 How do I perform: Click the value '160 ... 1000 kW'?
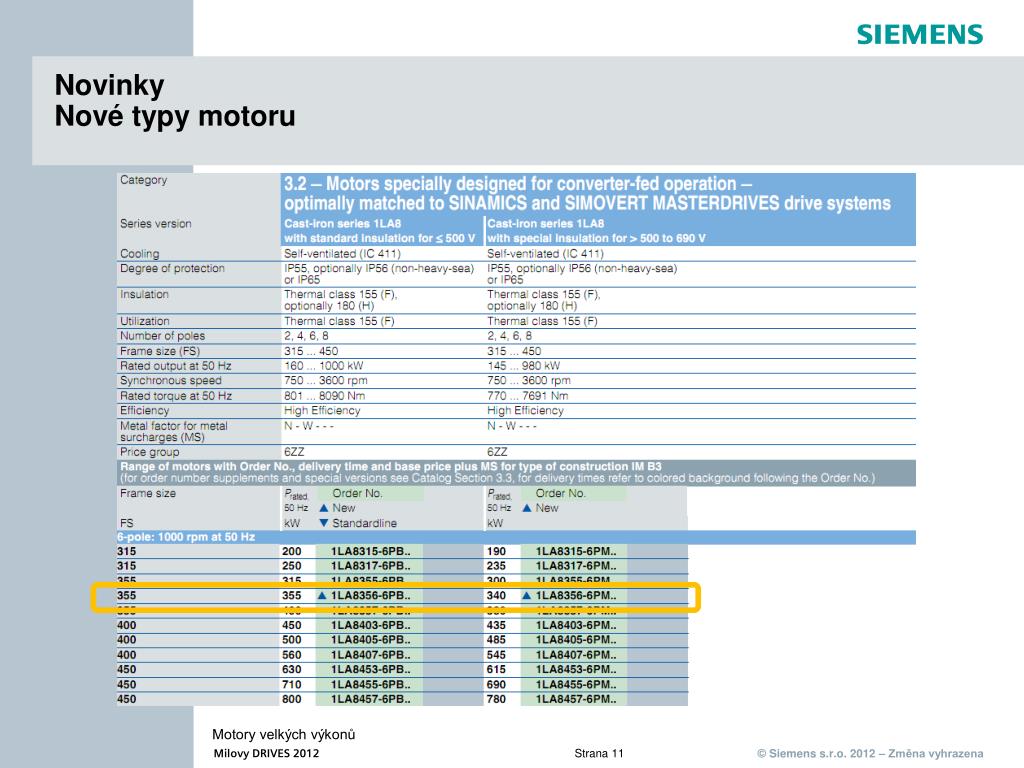(x=323, y=366)
